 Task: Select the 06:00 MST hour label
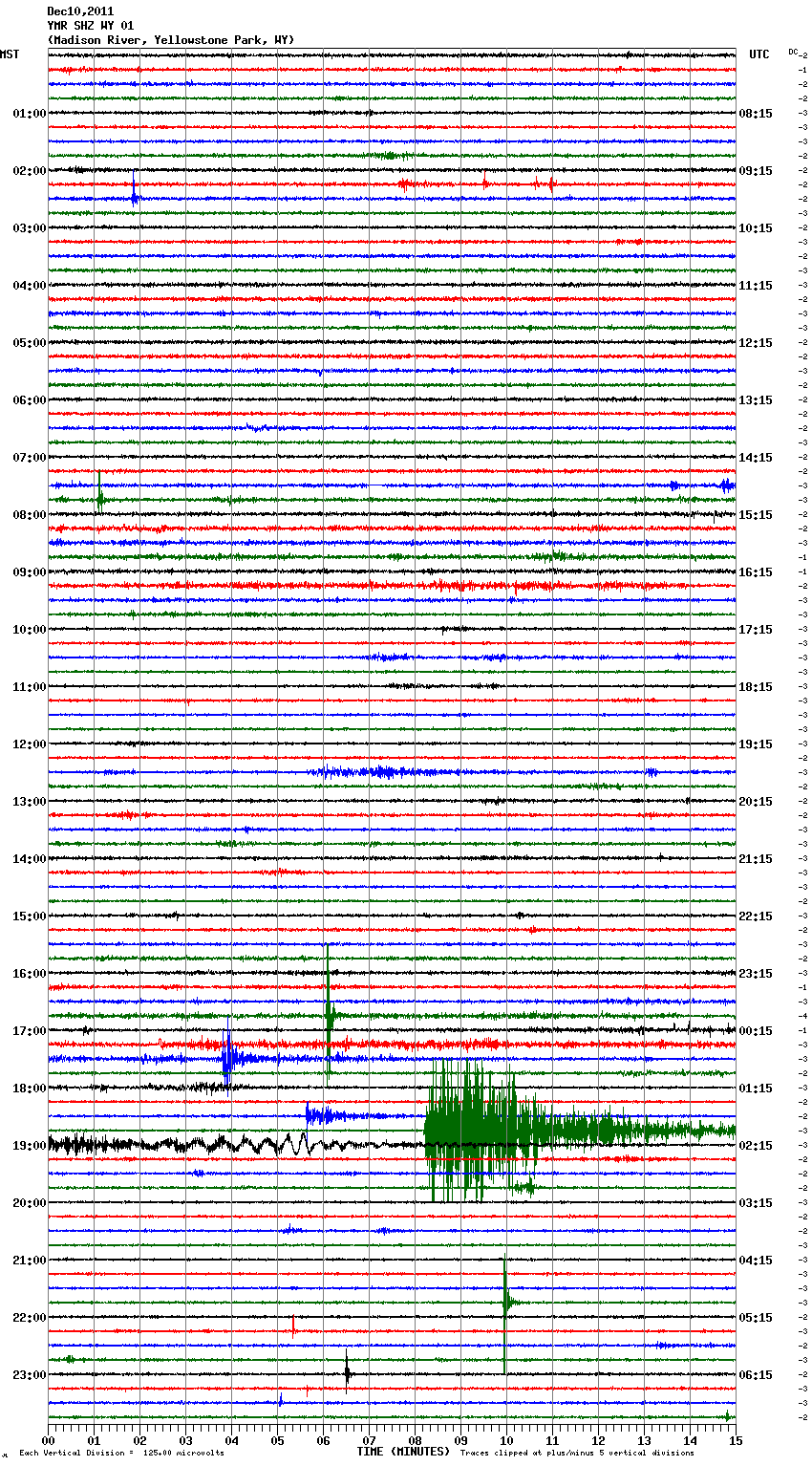30,400
